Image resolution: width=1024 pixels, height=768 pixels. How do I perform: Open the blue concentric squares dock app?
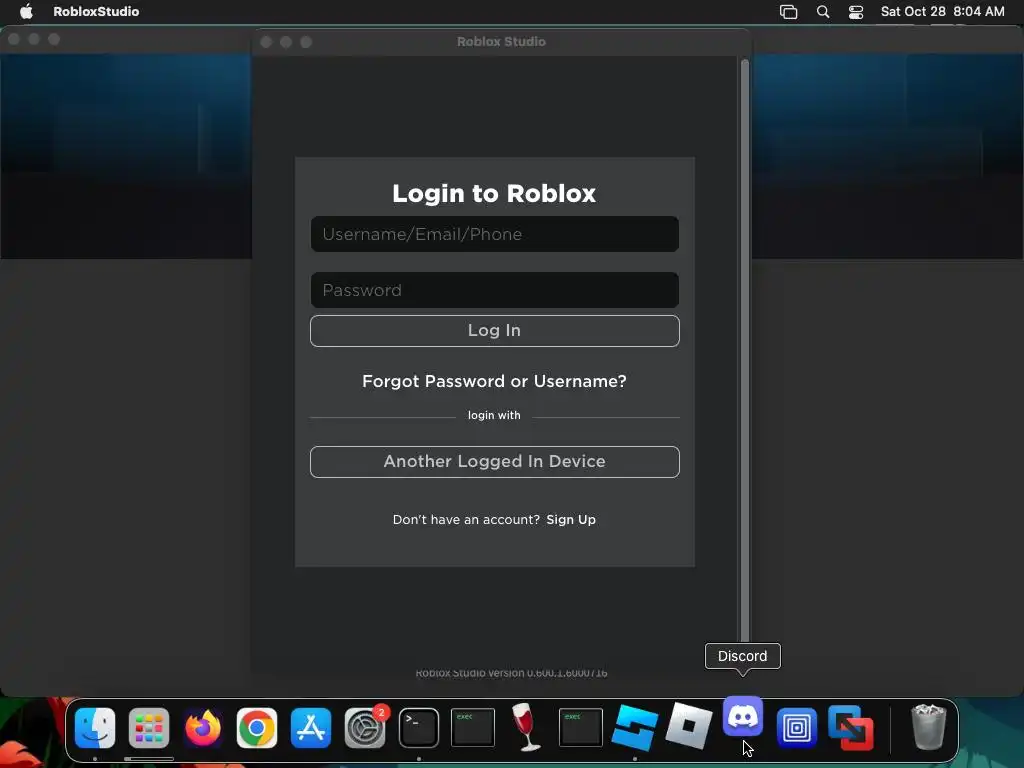797,728
